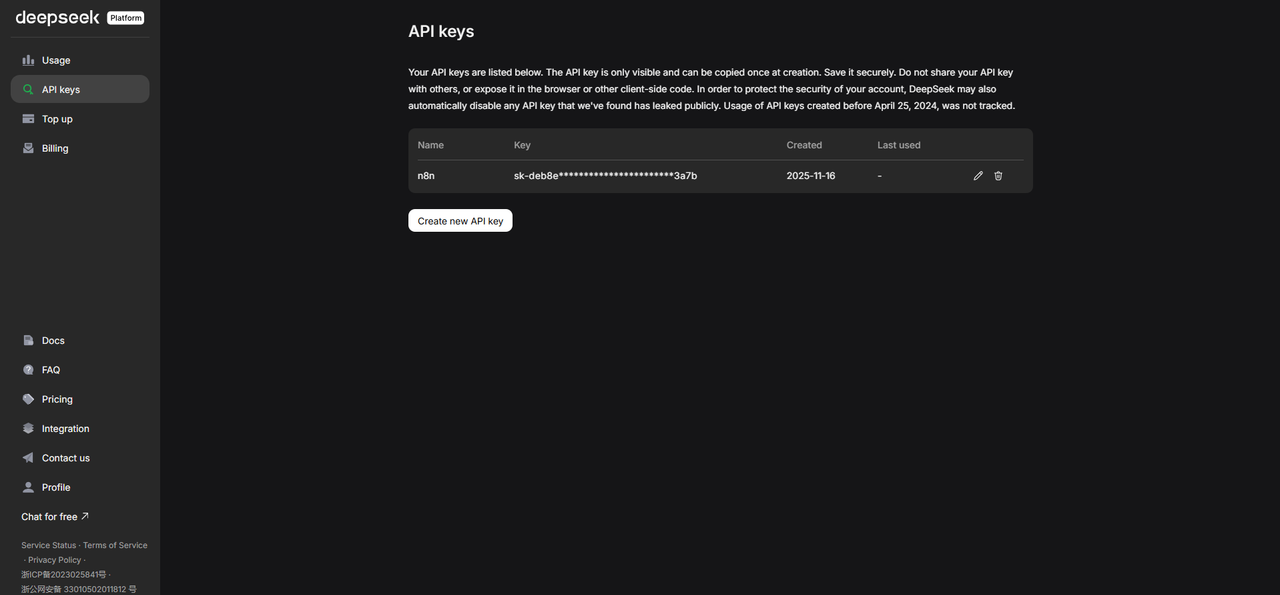1280x595 pixels.
Task: Select API keys in sidebar
Action: coord(80,89)
